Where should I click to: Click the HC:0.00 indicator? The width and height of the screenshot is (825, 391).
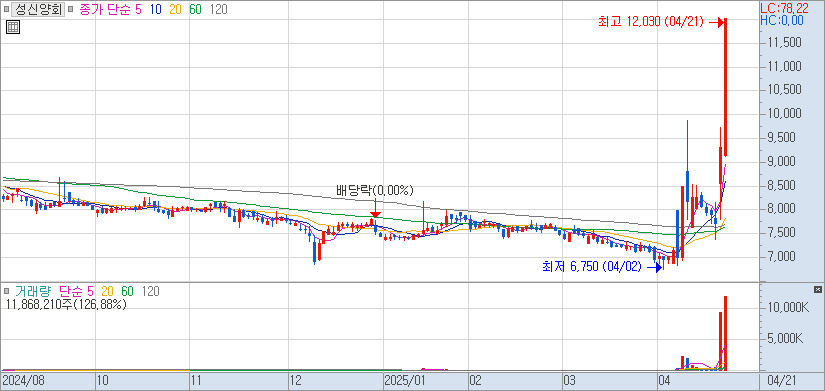click(x=782, y=20)
